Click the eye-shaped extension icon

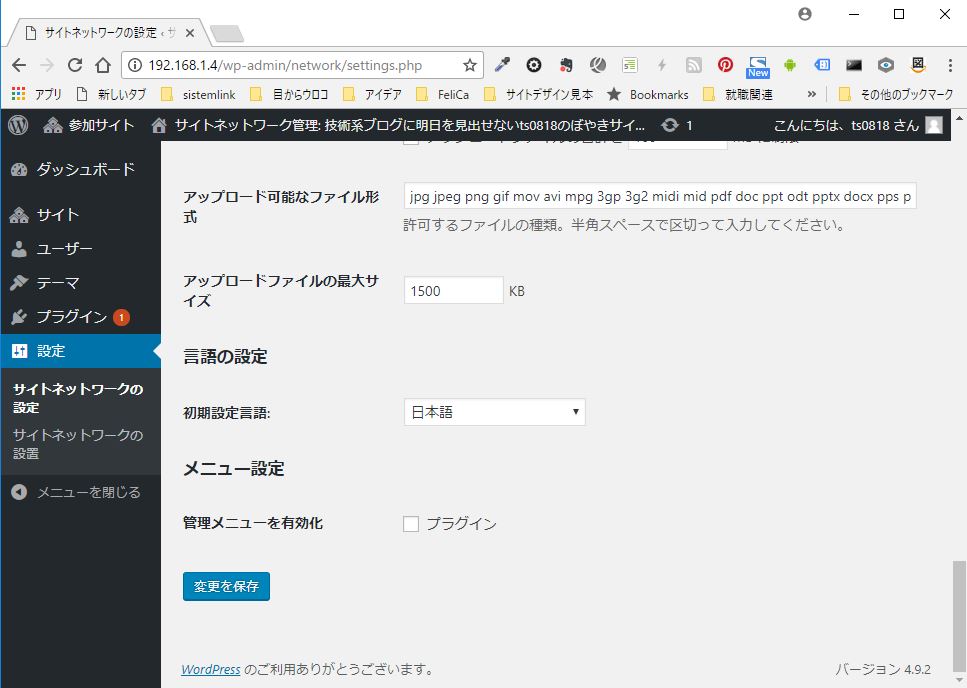[886, 65]
